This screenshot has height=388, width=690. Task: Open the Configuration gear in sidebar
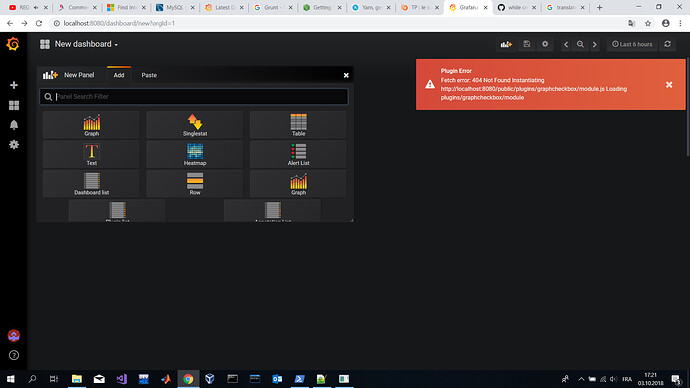(x=14, y=144)
